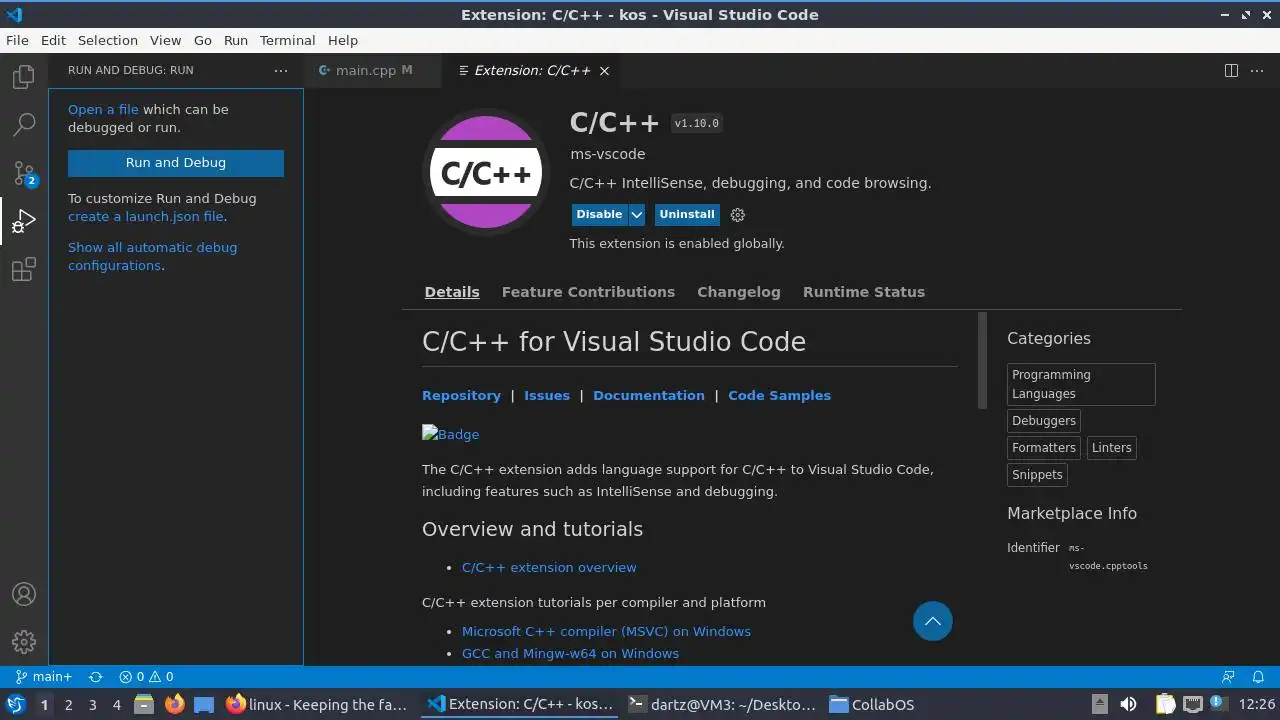Click Synchronize Changes icon in status bar
The height and width of the screenshot is (720, 1280).
(x=96, y=676)
